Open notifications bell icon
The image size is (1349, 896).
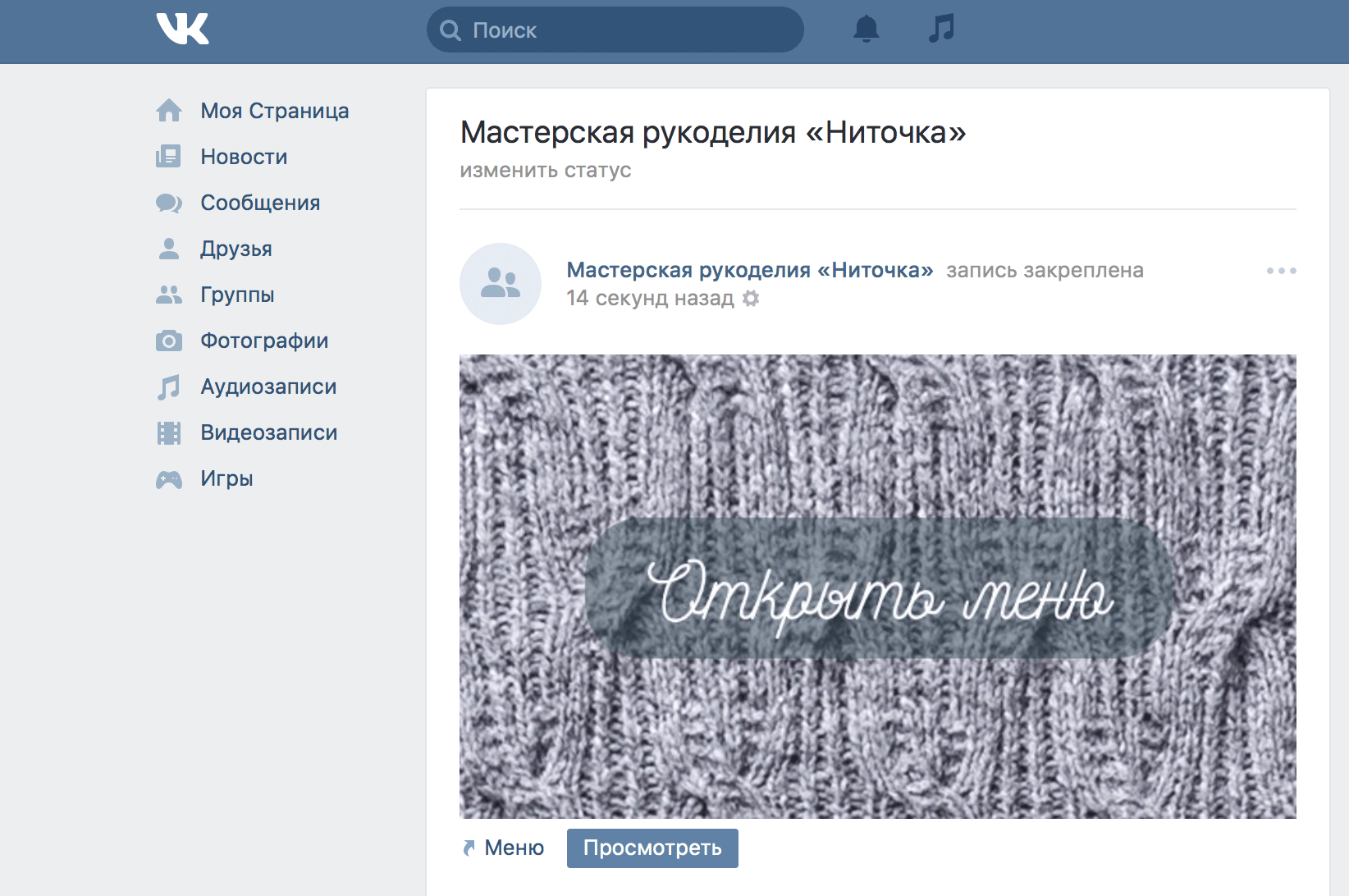coord(866,30)
